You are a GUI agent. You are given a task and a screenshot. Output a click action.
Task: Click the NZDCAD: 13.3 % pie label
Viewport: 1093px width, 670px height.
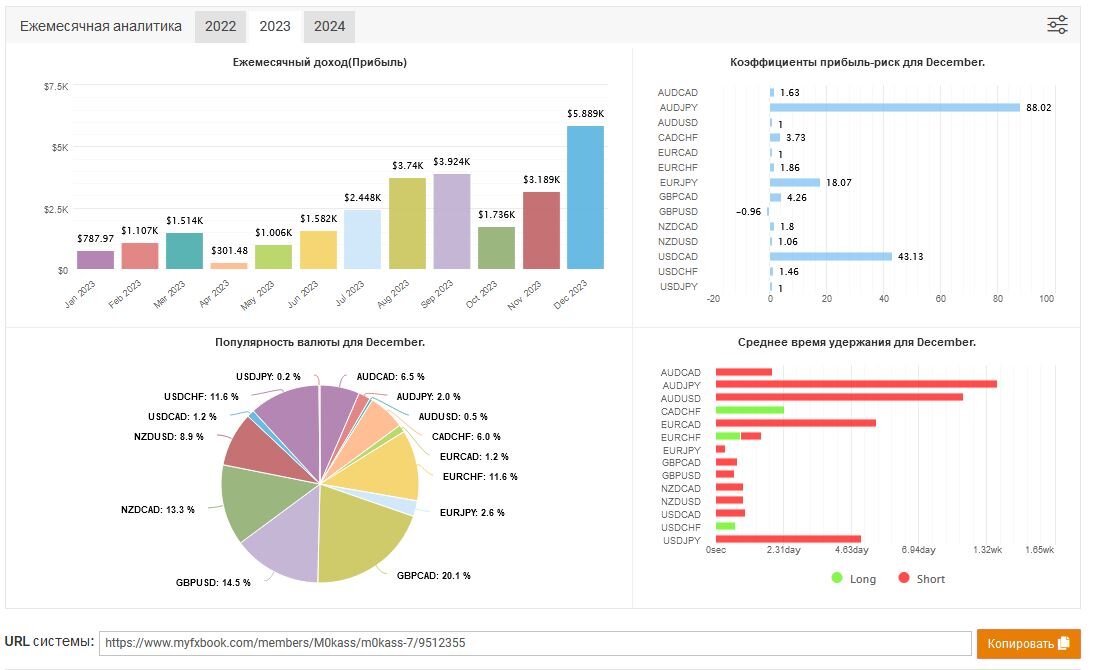point(158,510)
